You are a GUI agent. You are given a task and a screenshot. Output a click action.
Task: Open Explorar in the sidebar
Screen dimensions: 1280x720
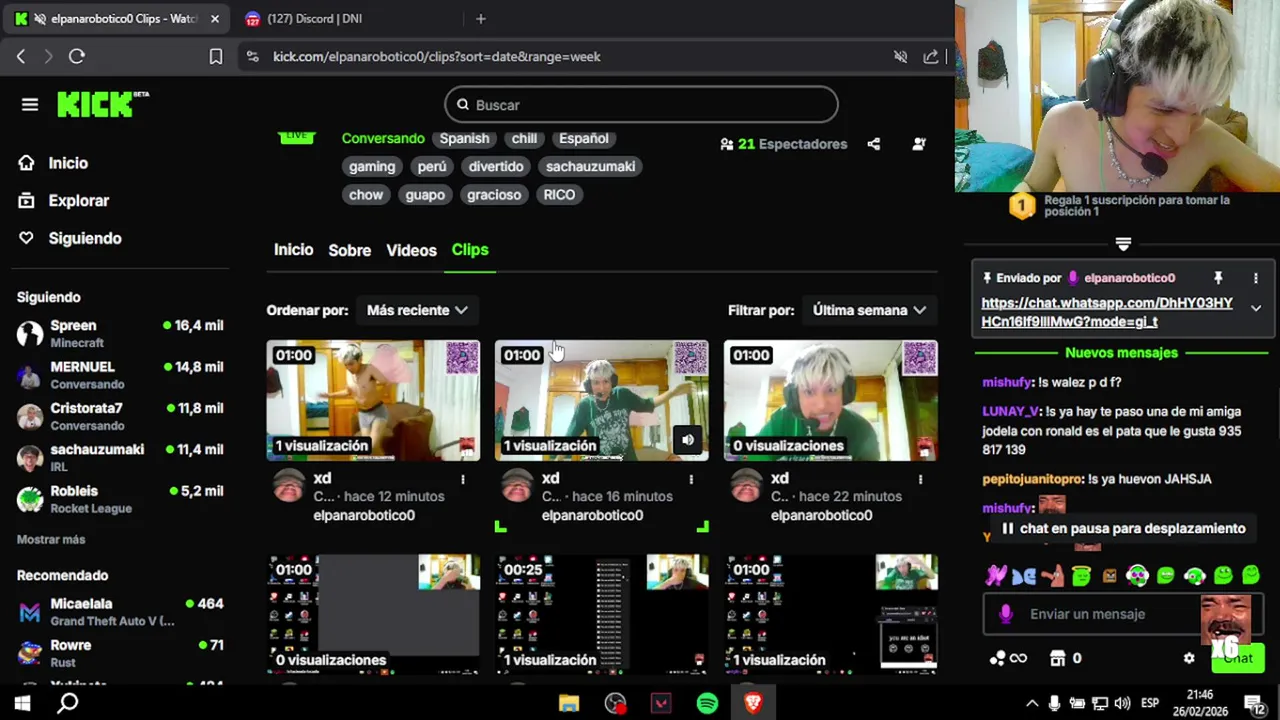(x=63, y=201)
